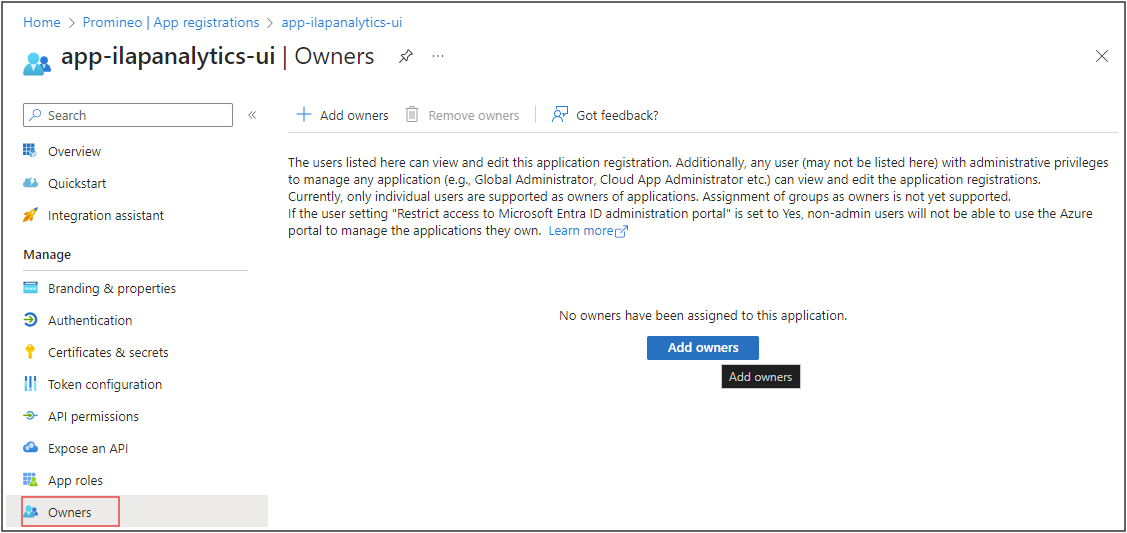Click the Expose an API cloud icon
1127x533 pixels.
pos(29,448)
